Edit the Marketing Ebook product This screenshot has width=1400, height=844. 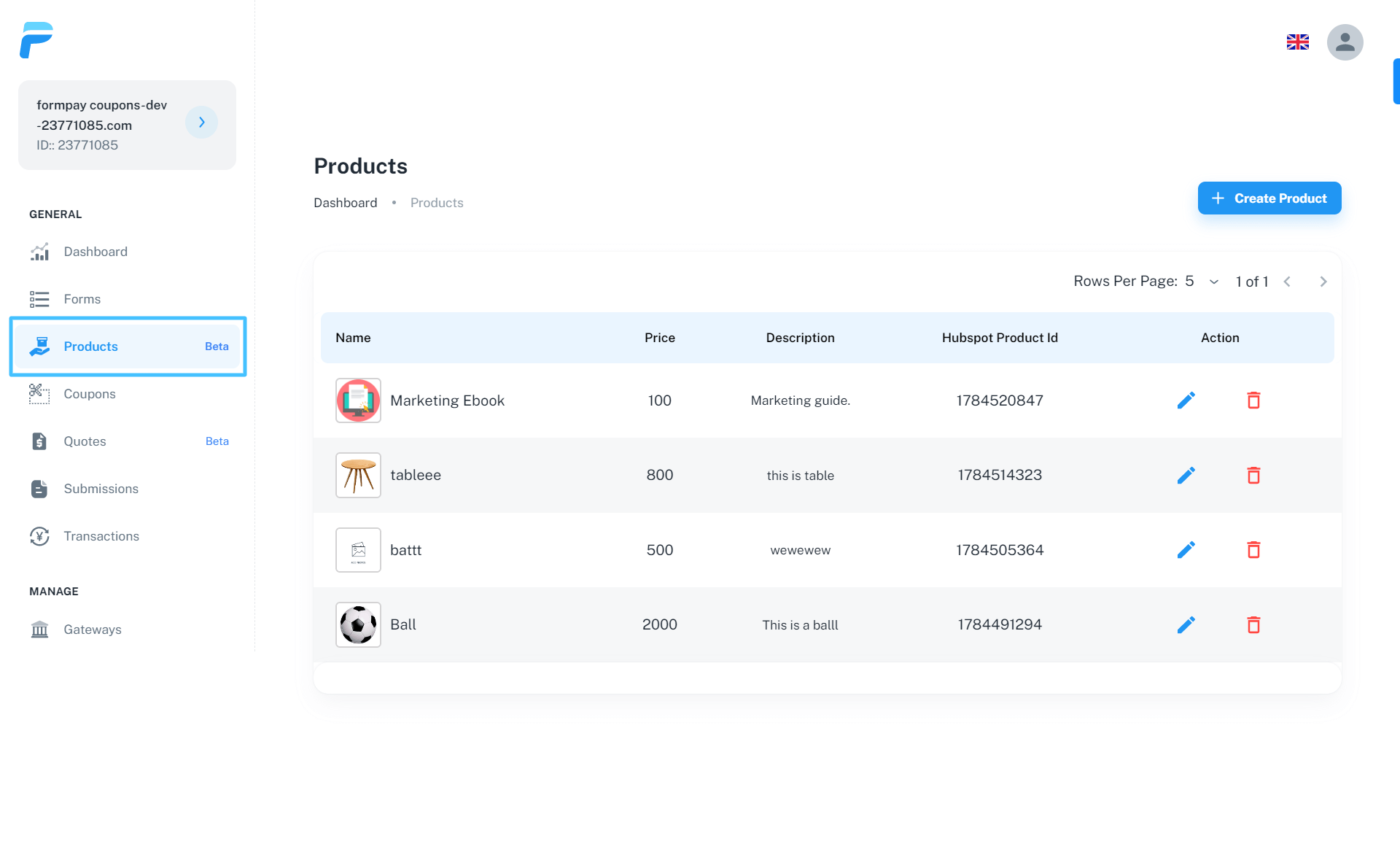1186,400
